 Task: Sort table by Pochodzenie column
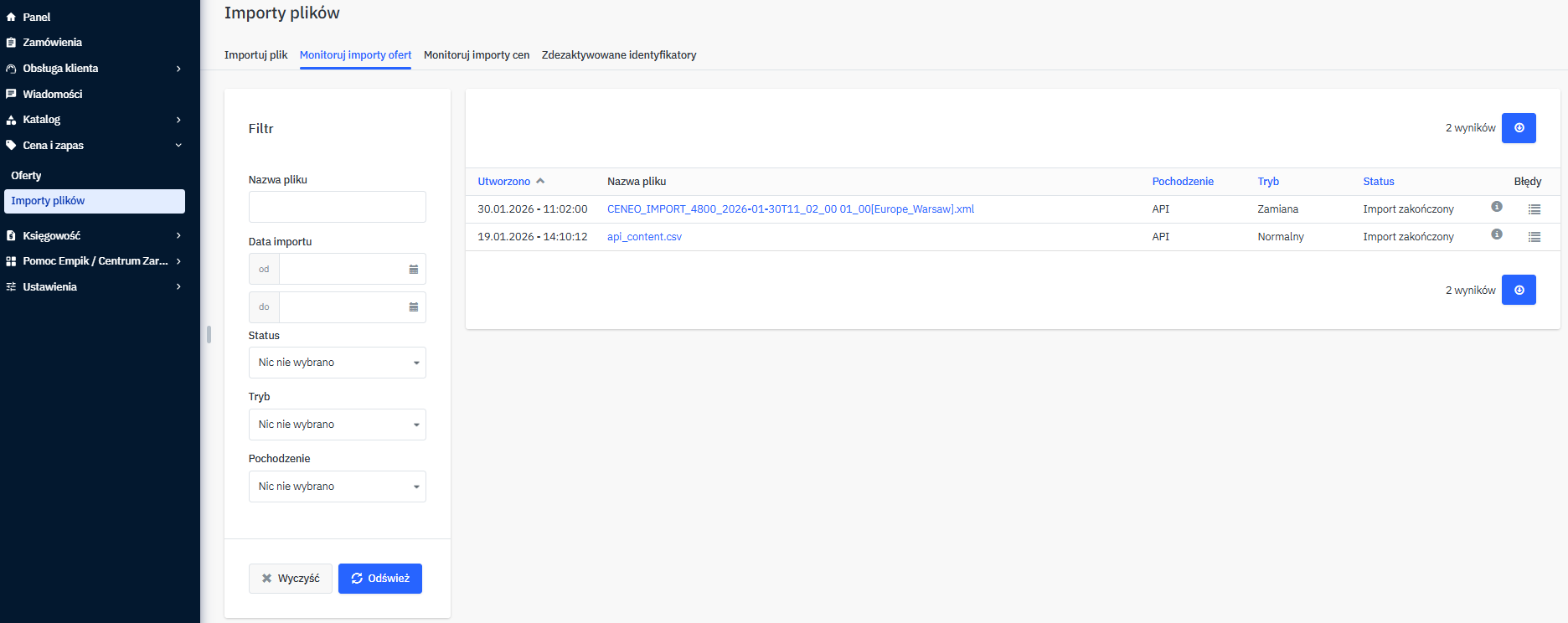click(1182, 182)
